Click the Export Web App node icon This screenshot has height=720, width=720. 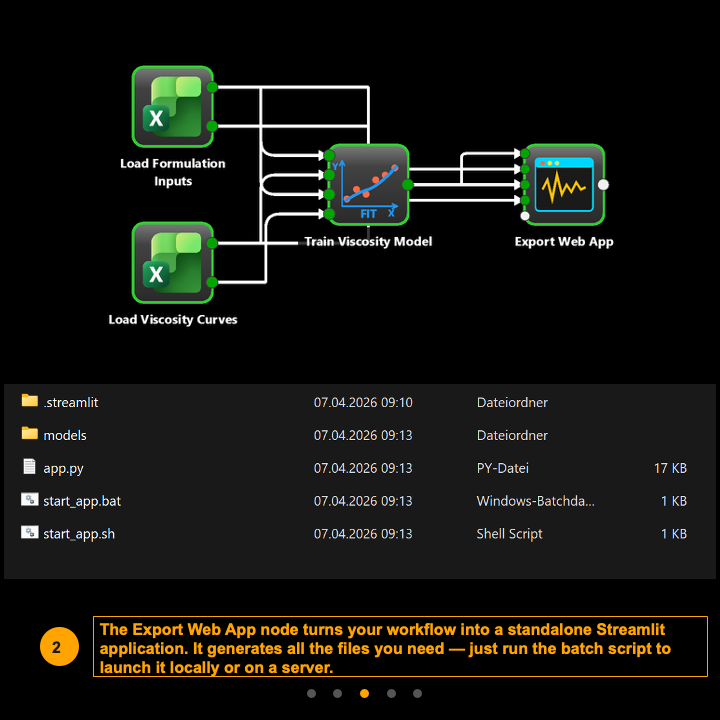tap(564, 185)
